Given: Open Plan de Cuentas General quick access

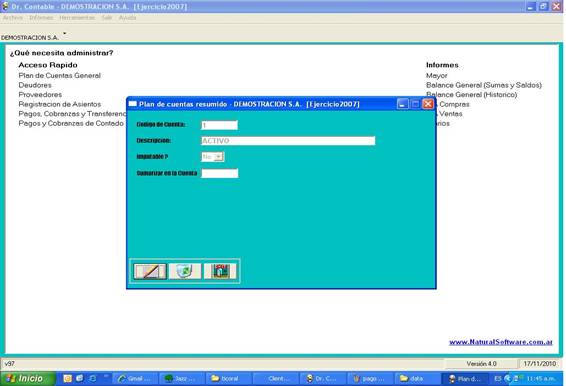Looking at the screenshot, I should point(60,75).
